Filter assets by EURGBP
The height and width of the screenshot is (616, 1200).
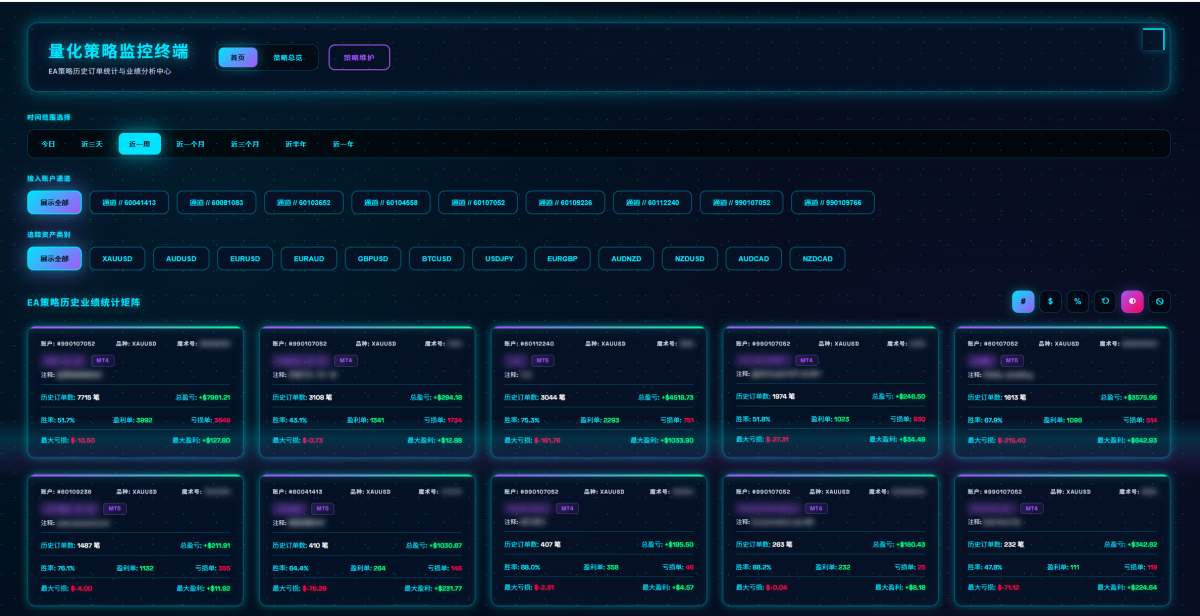563,258
